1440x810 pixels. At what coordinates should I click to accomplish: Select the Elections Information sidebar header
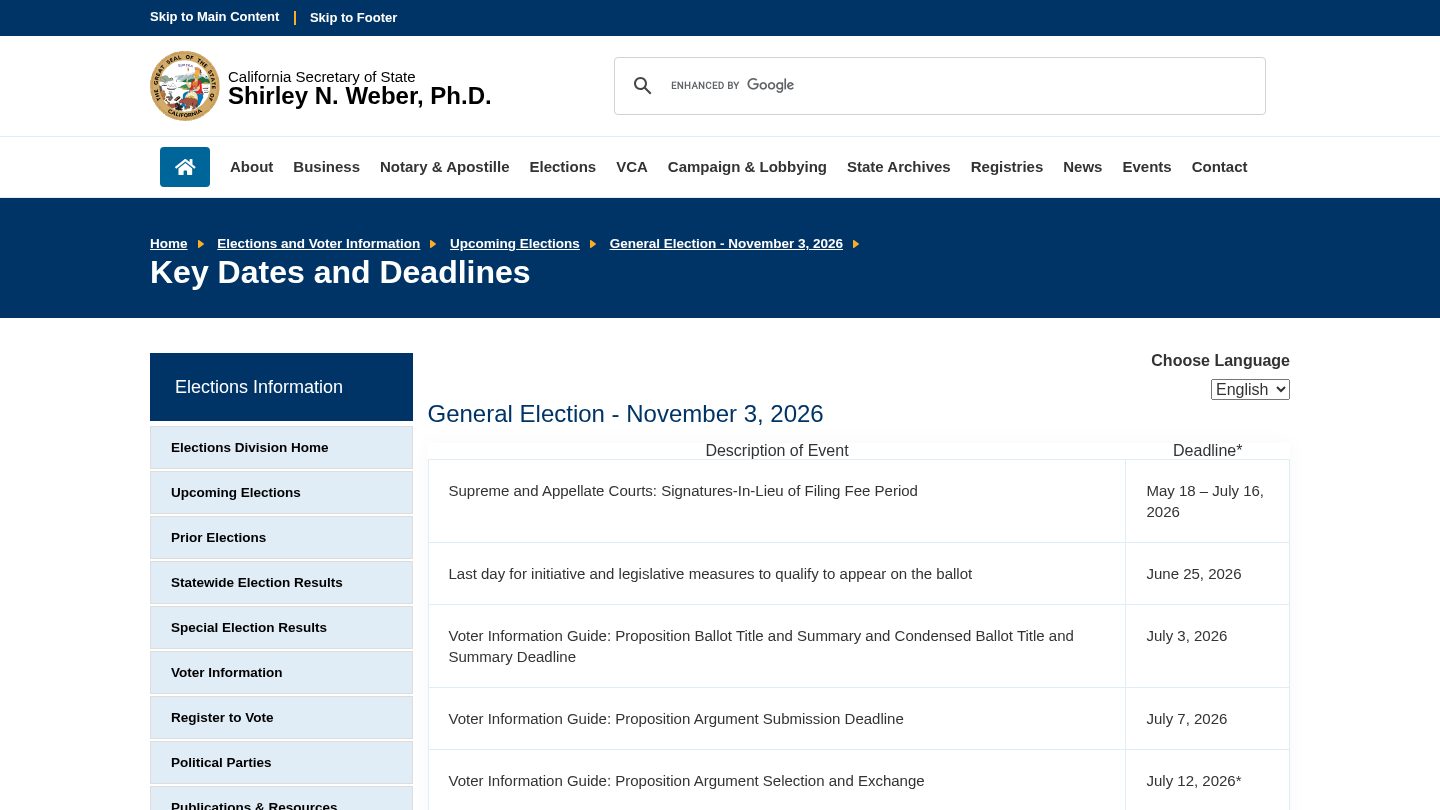click(281, 387)
